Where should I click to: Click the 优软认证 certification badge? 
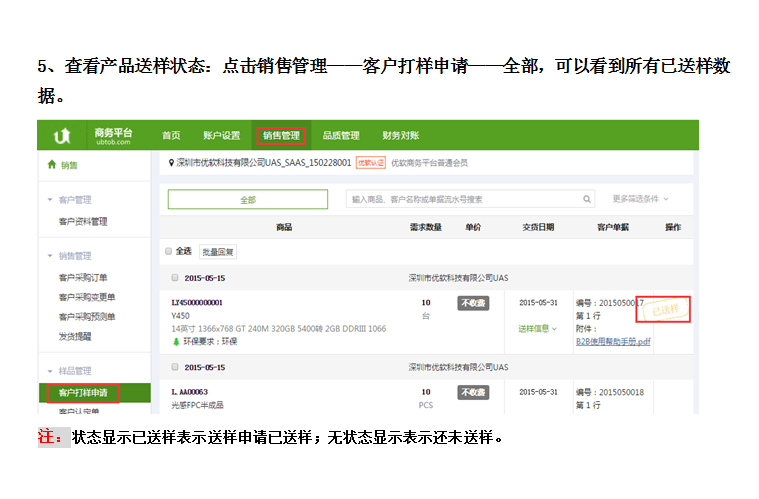[x=370, y=162]
